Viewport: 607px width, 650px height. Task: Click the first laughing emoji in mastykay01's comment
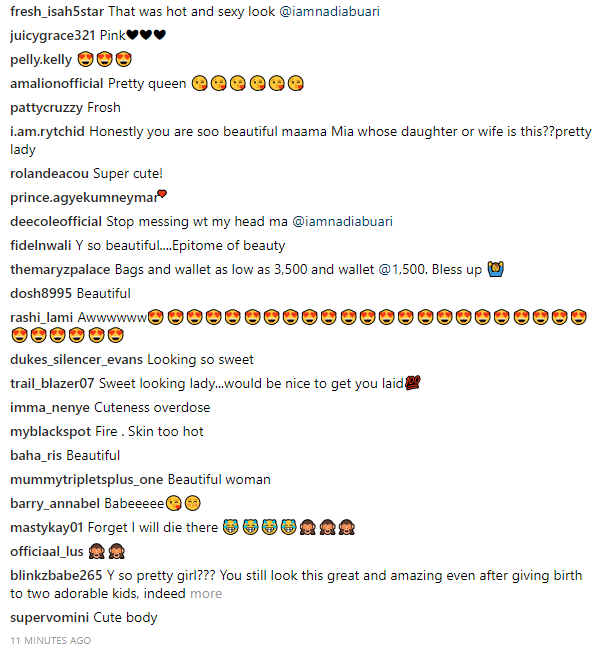[x=231, y=528]
